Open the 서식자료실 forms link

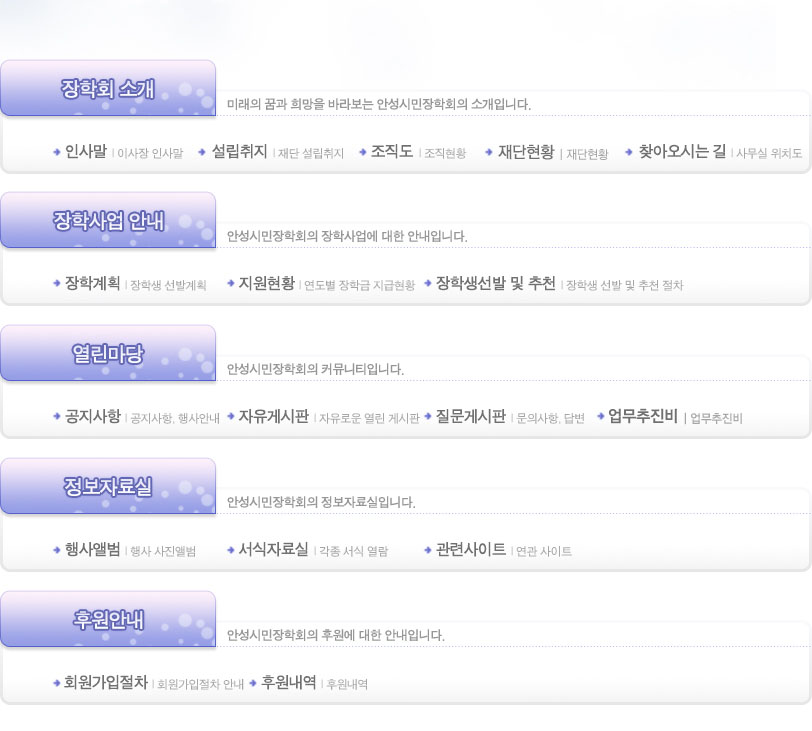coord(274,550)
